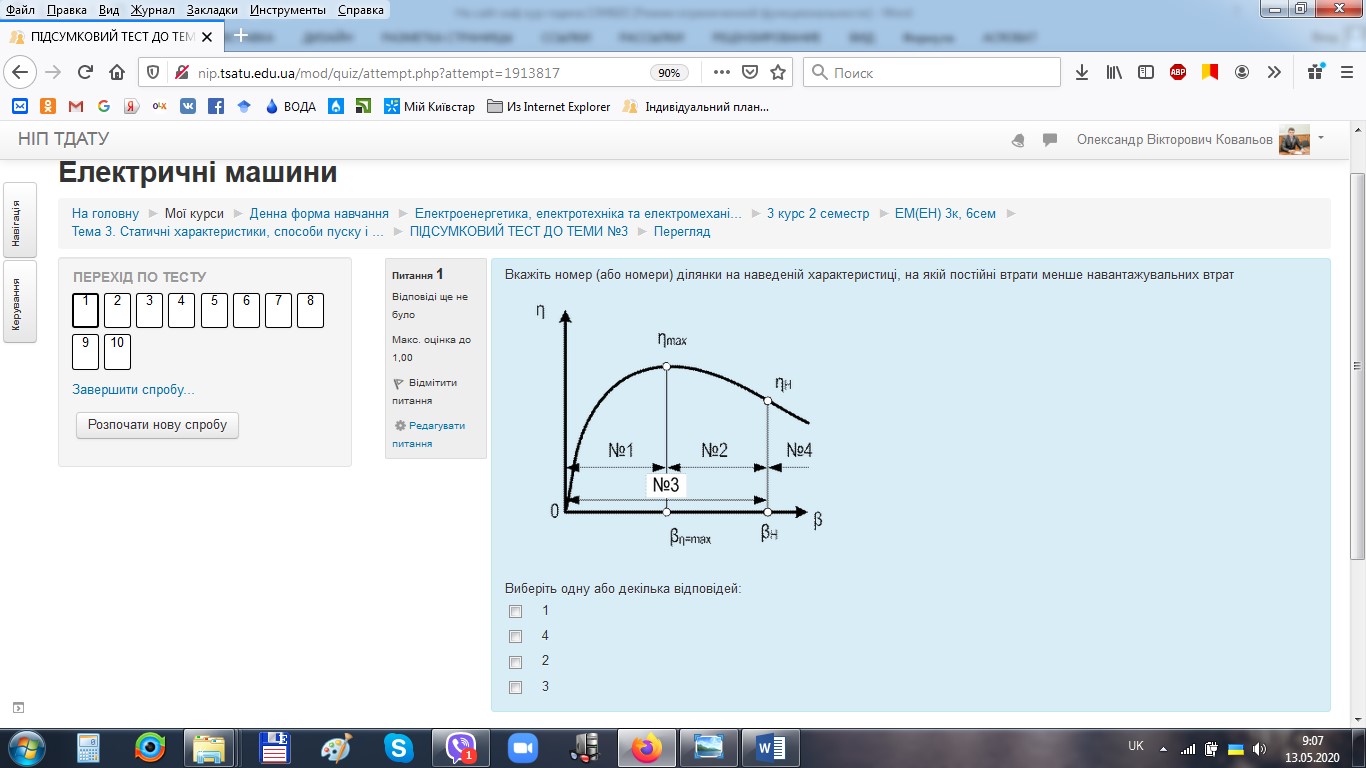Screen dimensions: 1366x768
Task: Go back with the browser Back arrow
Action: click(x=21, y=73)
